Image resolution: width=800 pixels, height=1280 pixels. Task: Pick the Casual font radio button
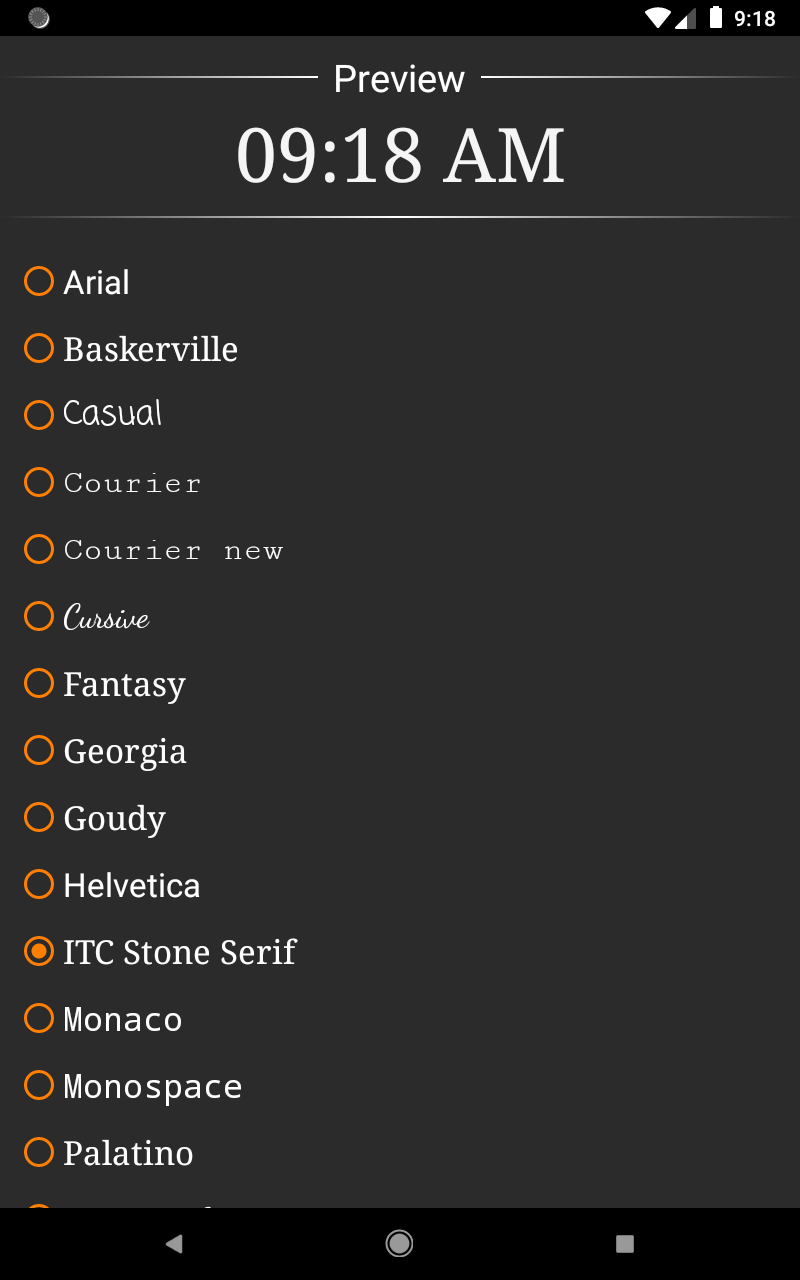pyautogui.click(x=39, y=415)
